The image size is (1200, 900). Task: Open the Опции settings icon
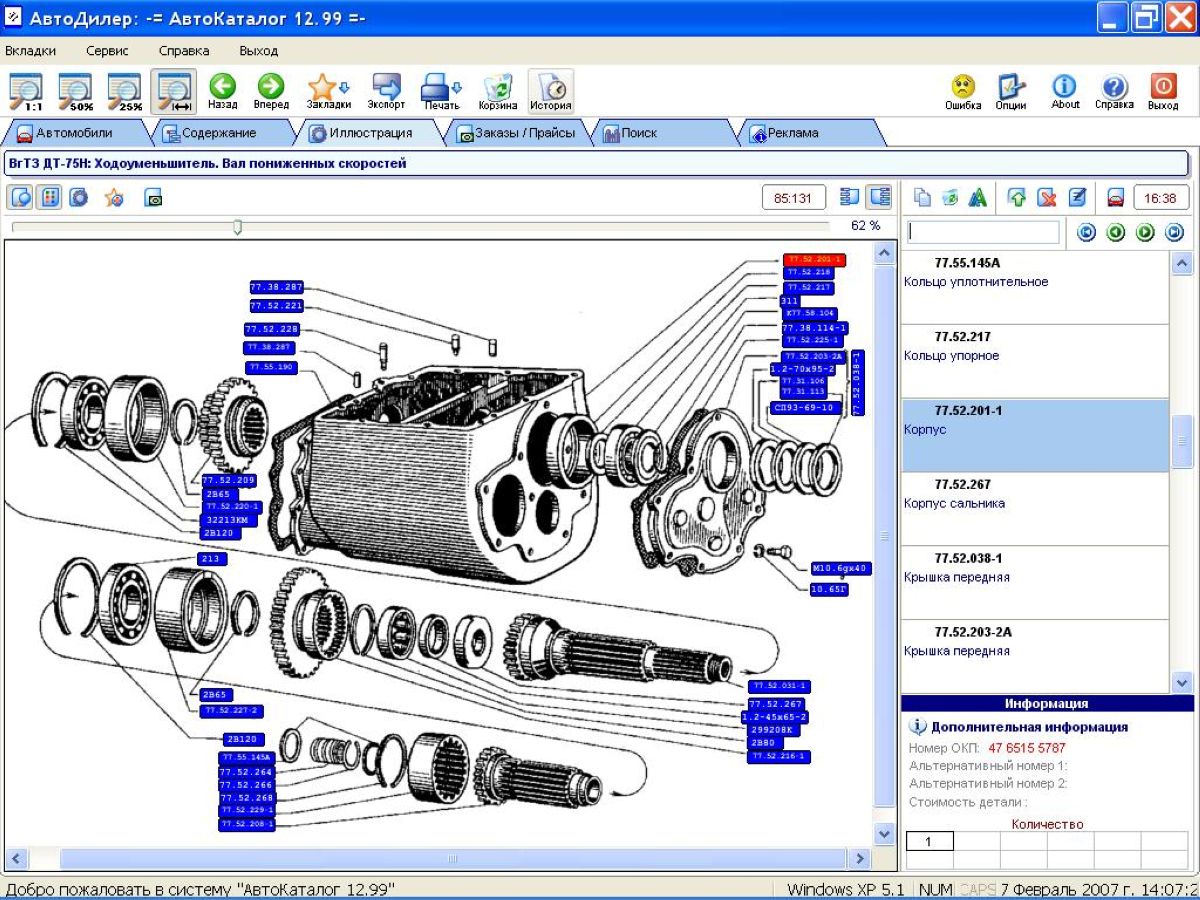click(1011, 87)
